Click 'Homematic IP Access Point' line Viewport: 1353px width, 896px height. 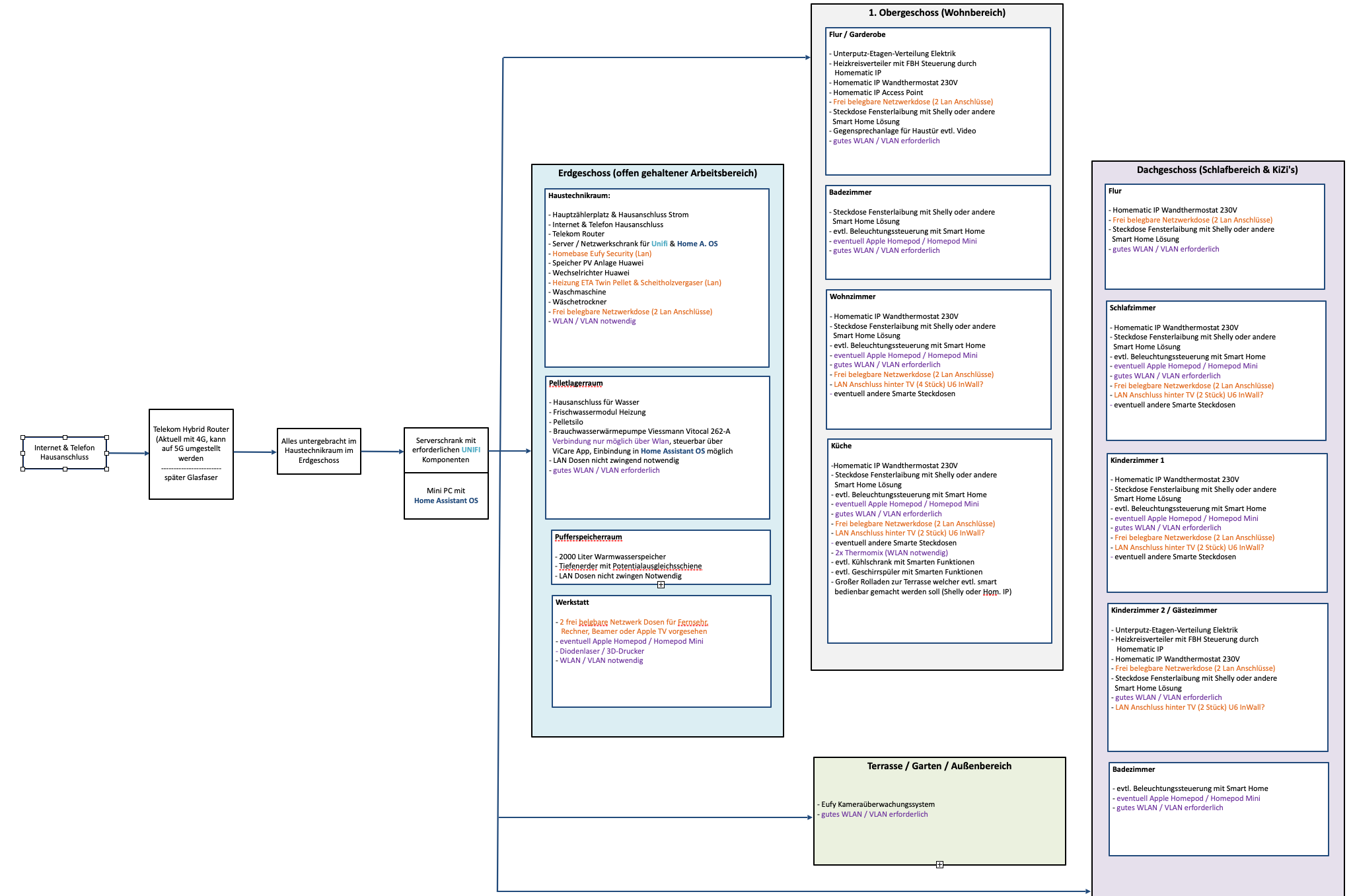877,92
